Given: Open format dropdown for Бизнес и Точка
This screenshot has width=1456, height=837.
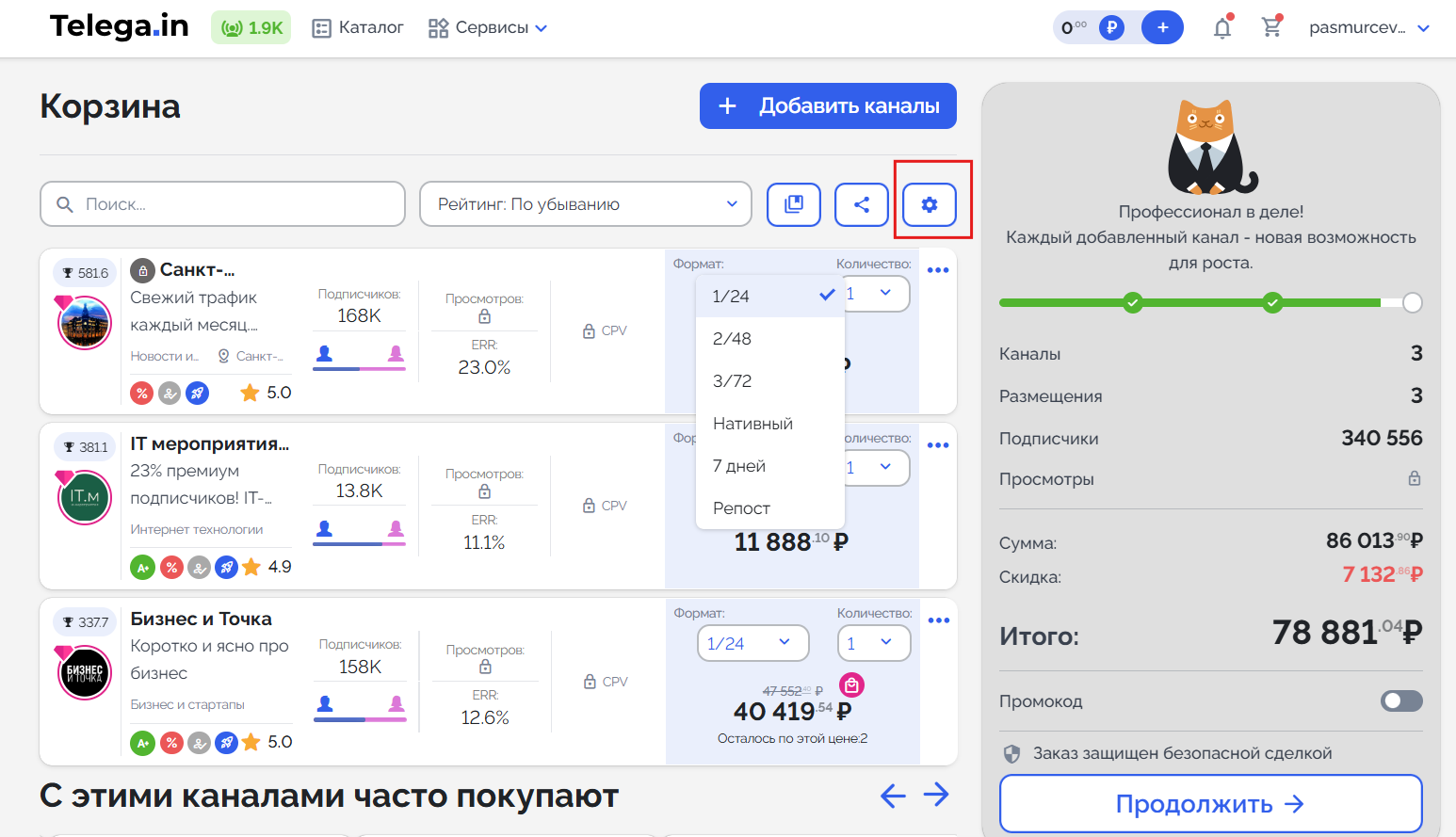Looking at the screenshot, I should tap(751, 643).
